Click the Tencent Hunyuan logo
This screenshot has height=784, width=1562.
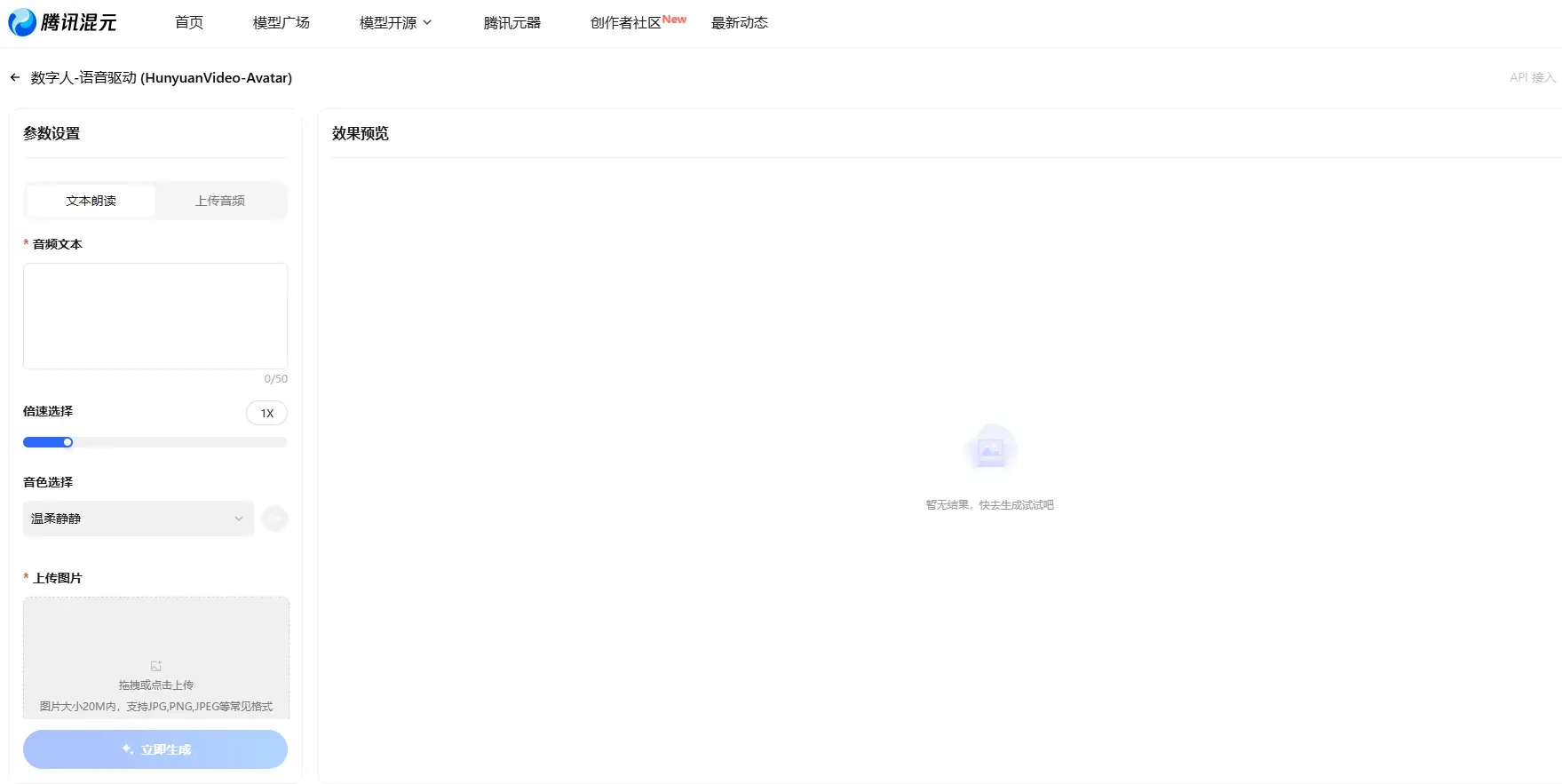click(x=62, y=22)
